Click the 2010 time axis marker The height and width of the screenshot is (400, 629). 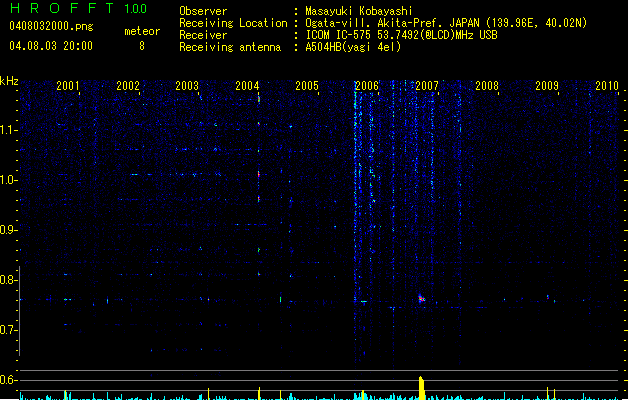coord(607,85)
